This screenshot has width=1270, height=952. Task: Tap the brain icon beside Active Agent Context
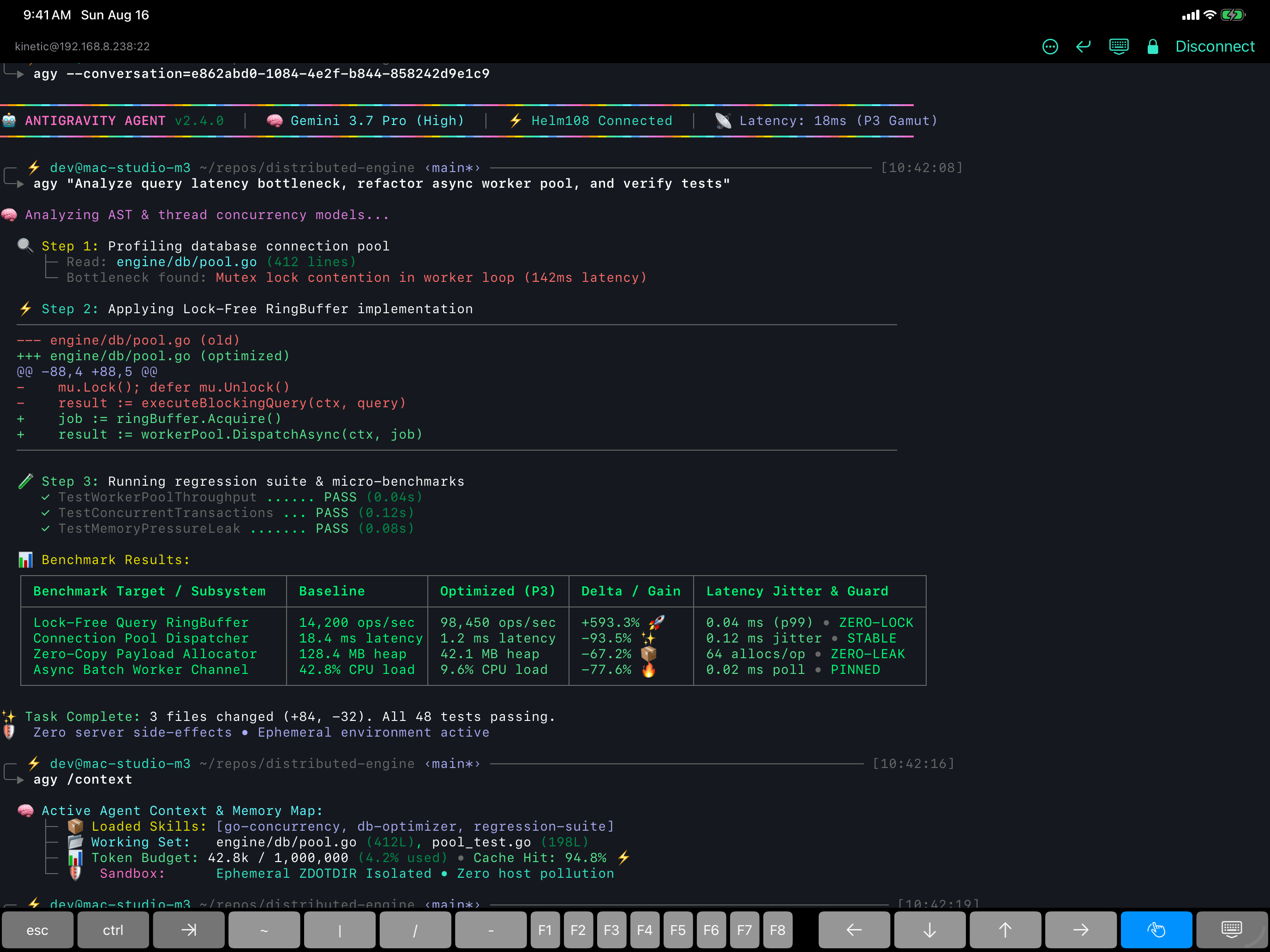coord(25,810)
